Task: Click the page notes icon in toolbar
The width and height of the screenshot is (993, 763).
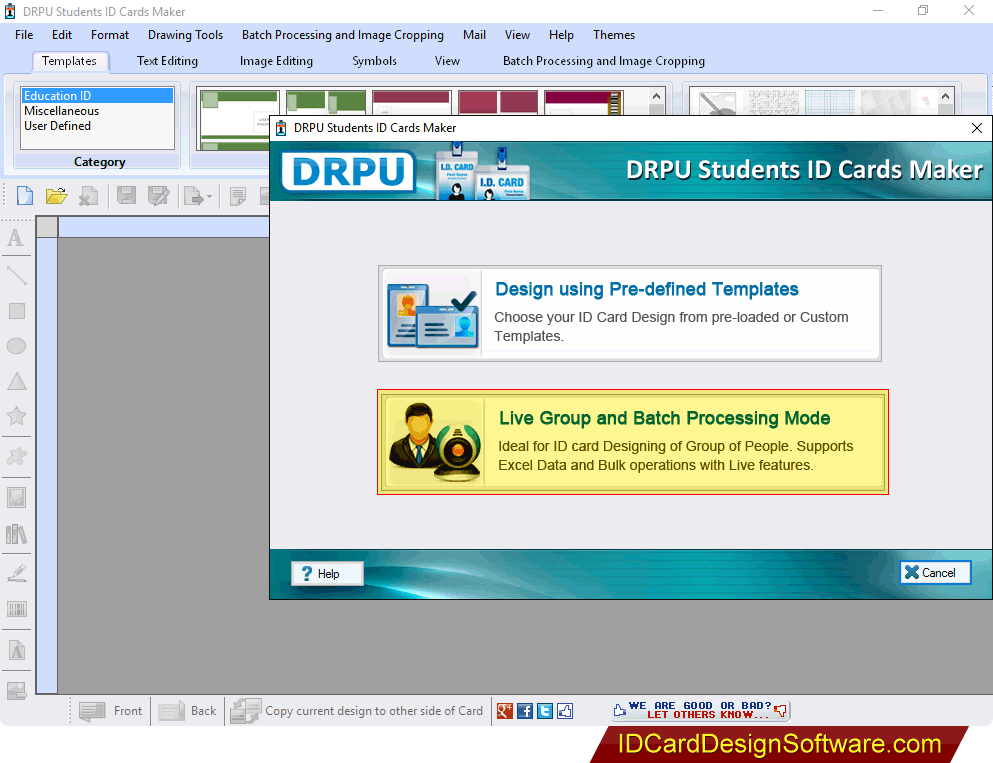Action: pos(237,196)
